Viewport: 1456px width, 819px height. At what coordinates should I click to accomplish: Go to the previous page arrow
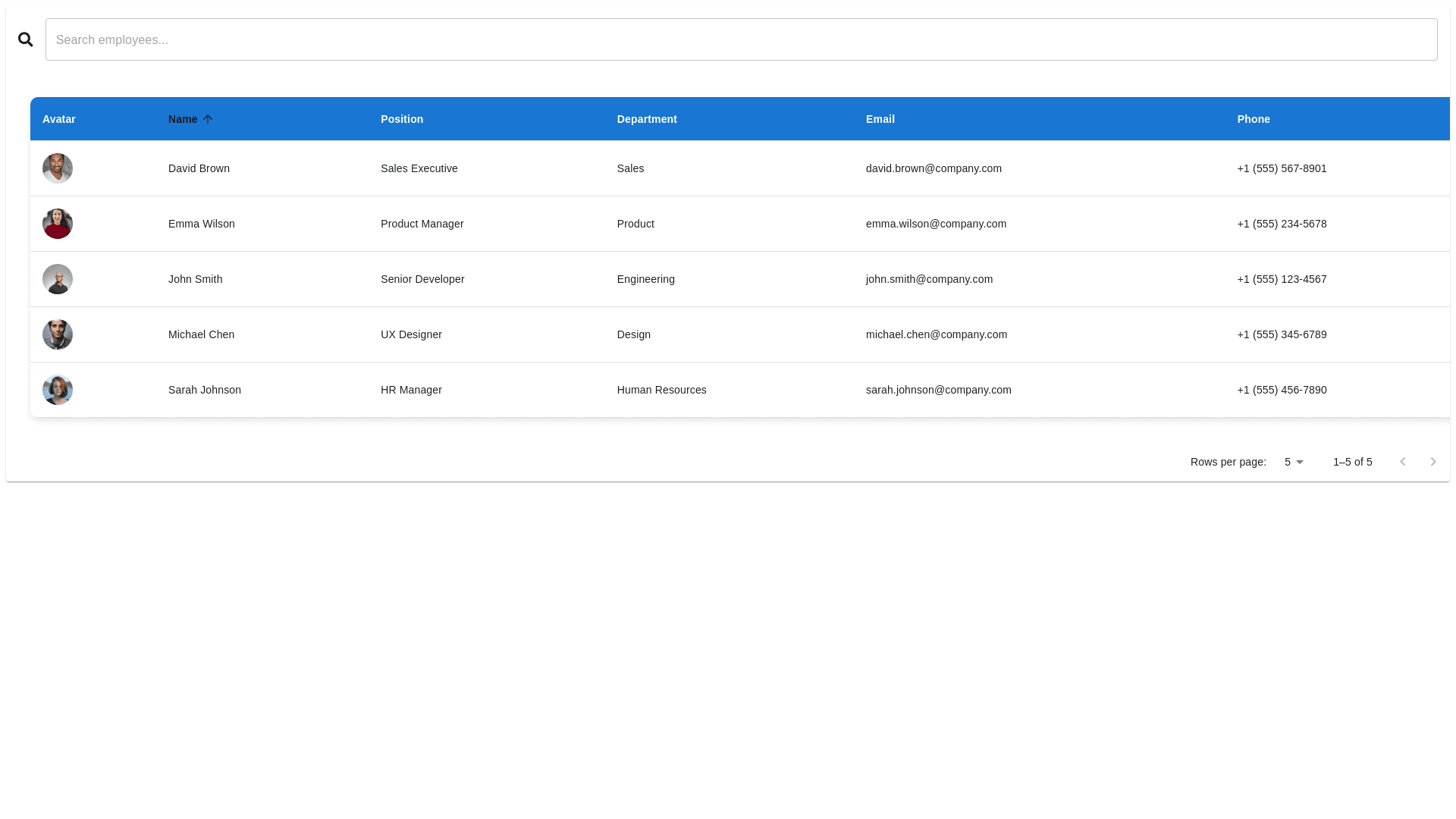1403,462
